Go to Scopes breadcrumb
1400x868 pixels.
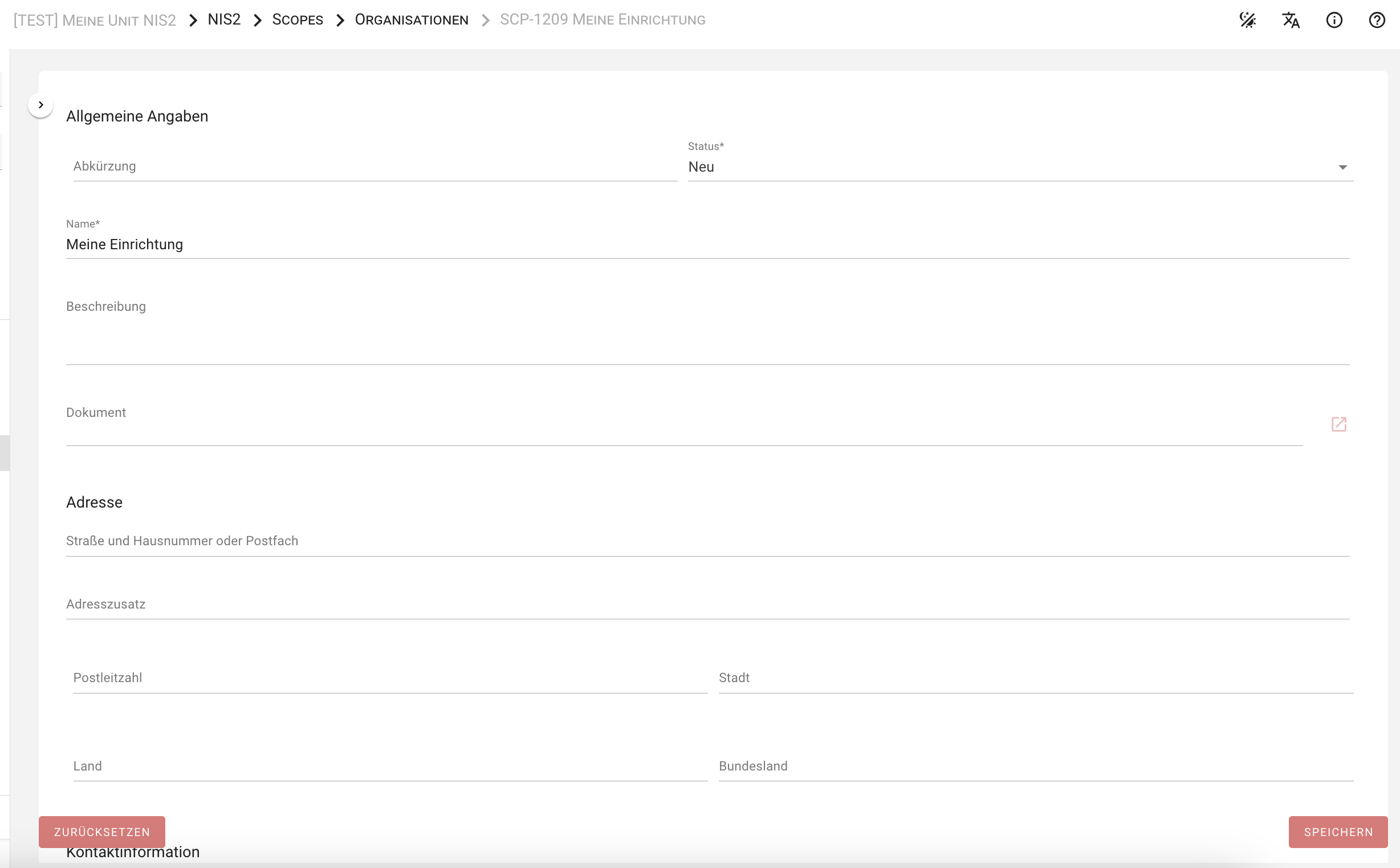pos(297,20)
